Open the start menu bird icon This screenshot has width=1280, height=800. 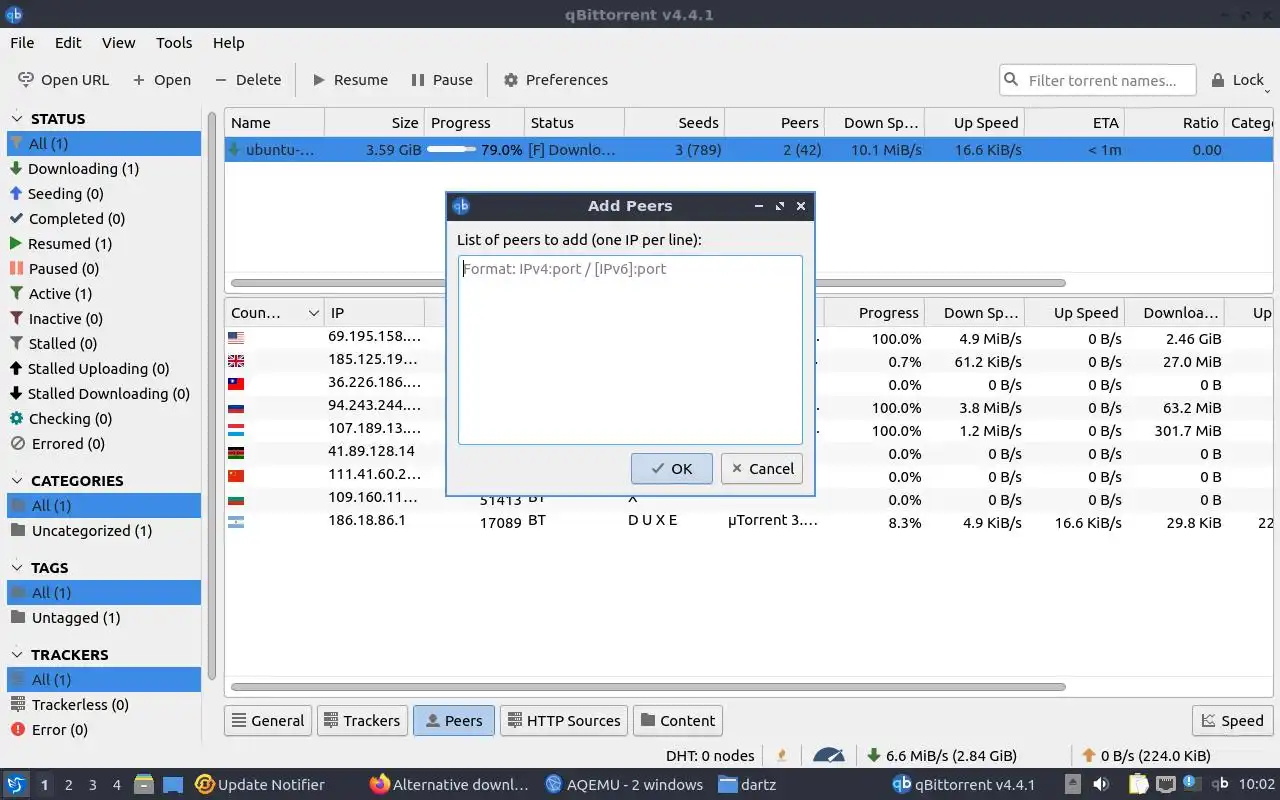click(16, 784)
